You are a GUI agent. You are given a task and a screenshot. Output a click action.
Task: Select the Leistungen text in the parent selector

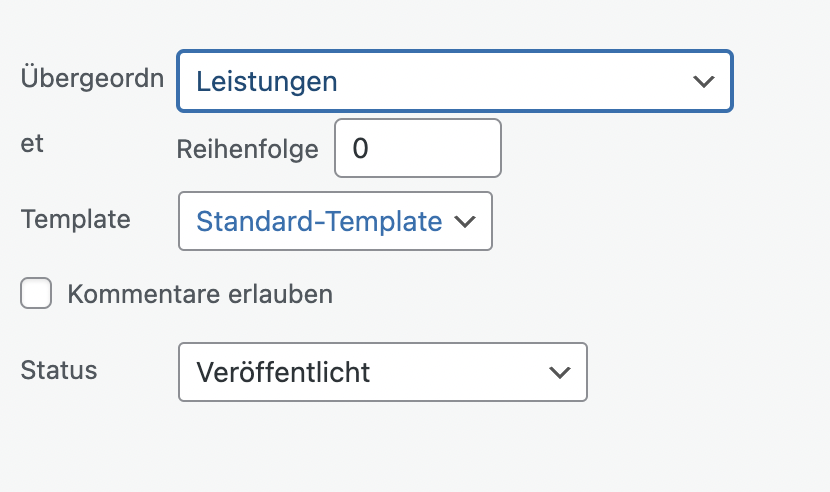[267, 82]
